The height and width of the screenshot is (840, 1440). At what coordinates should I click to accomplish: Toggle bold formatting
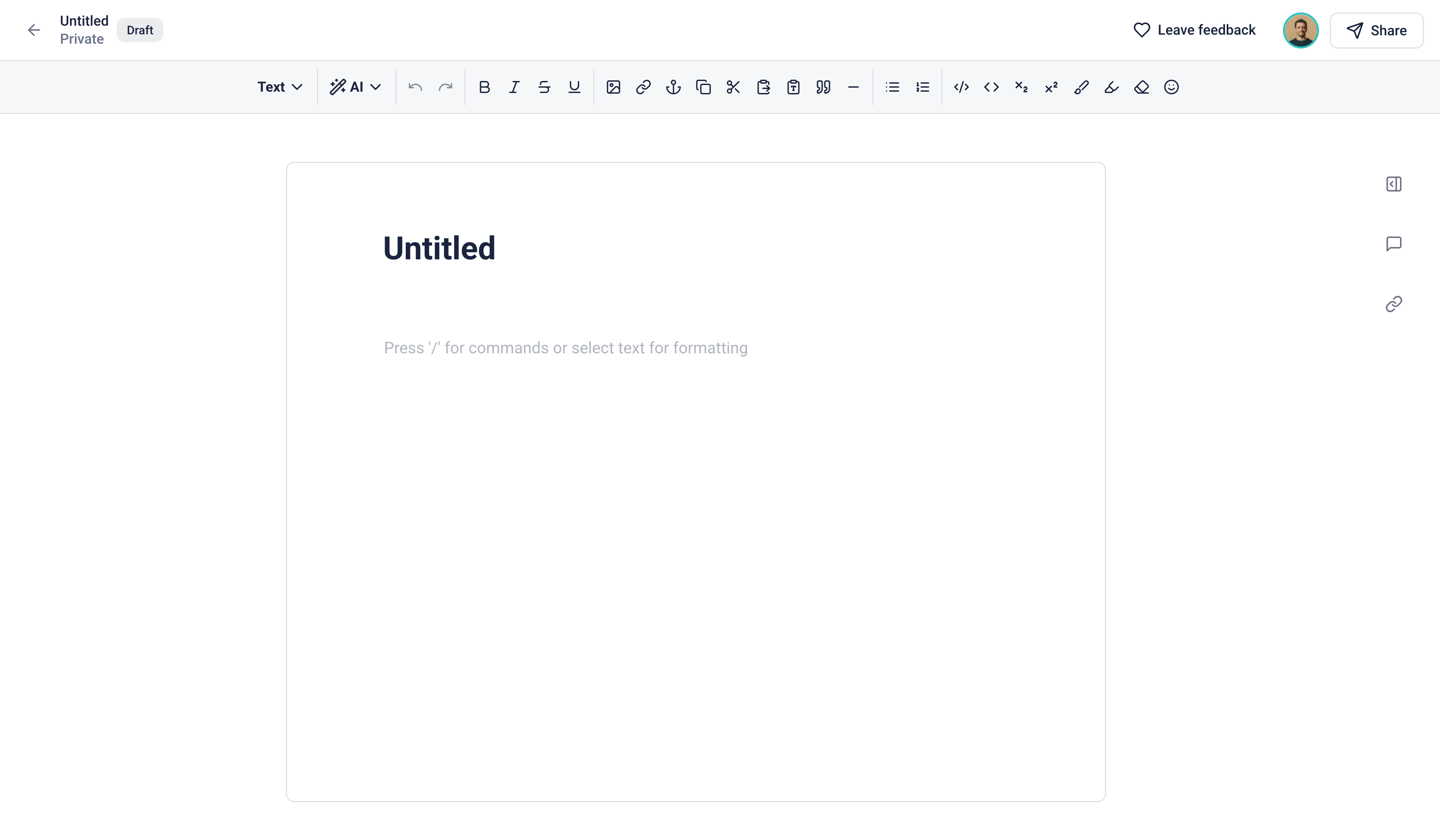point(484,87)
